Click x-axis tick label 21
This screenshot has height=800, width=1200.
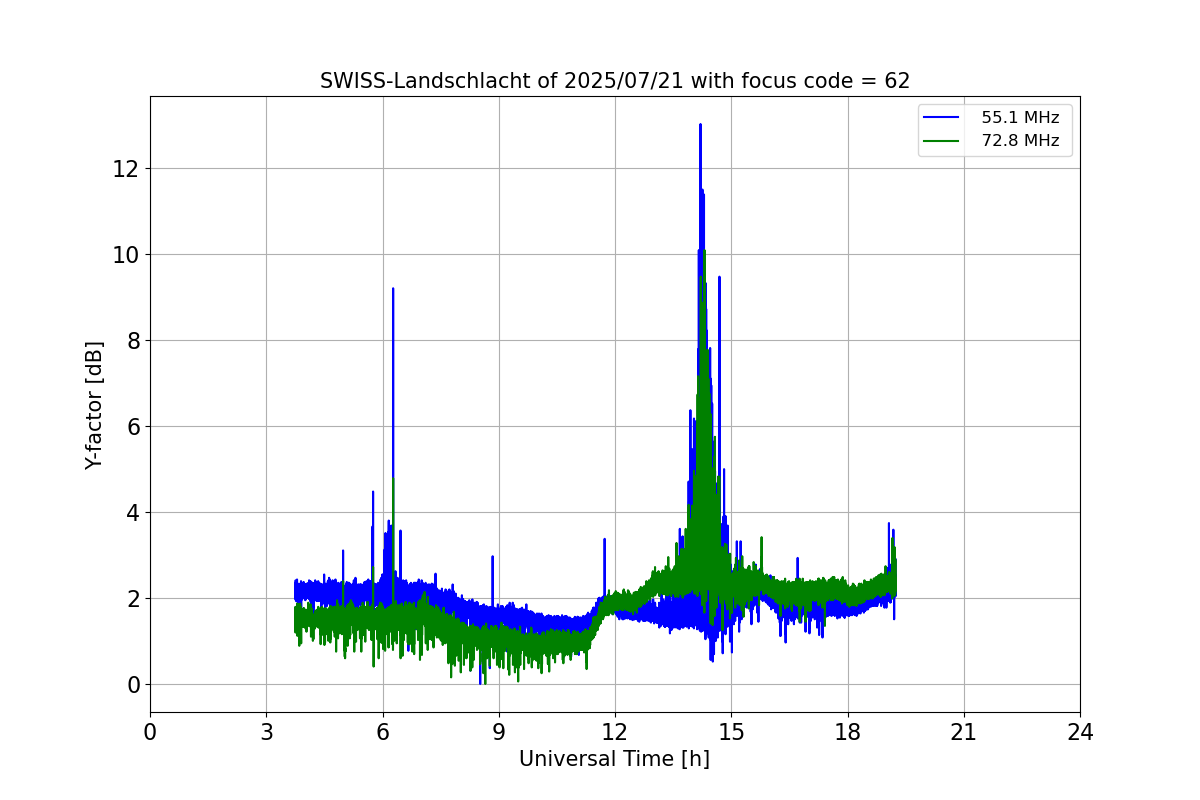point(964,732)
